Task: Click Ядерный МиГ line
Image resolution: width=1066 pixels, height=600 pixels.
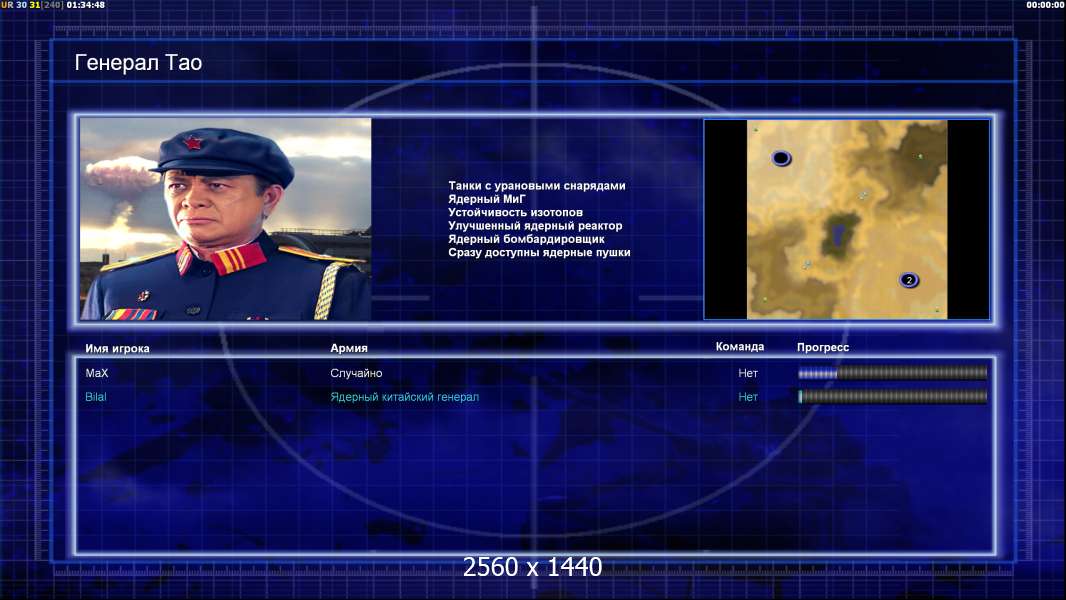Action: pyautogui.click(x=487, y=199)
